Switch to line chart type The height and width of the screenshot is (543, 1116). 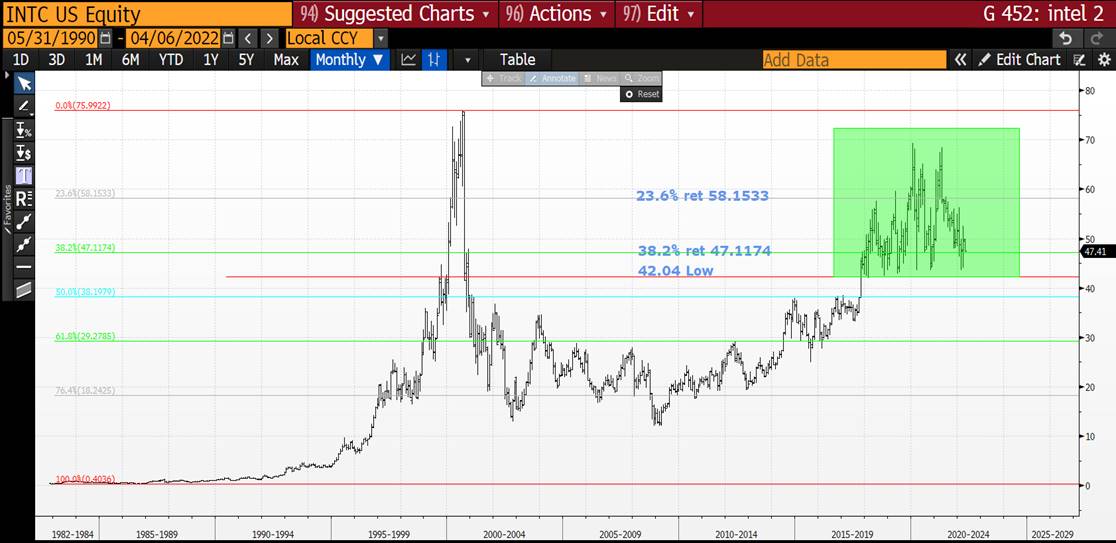pos(409,60)
